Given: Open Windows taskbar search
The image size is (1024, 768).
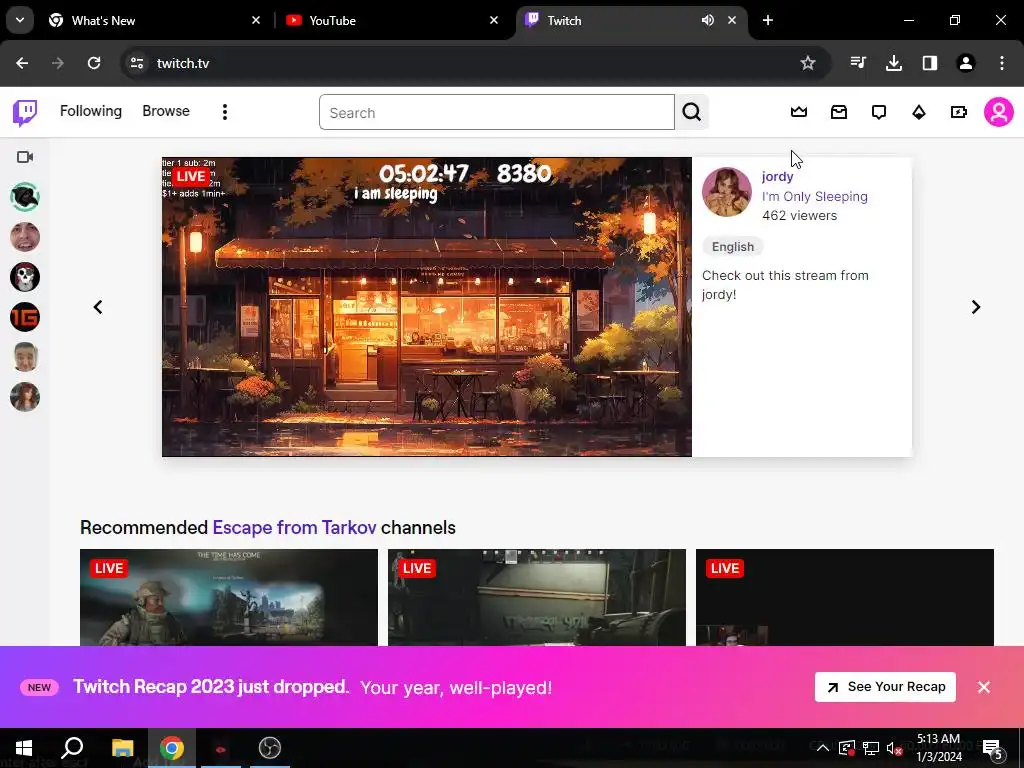Looking at the screenshot, I should coord(72,748).
